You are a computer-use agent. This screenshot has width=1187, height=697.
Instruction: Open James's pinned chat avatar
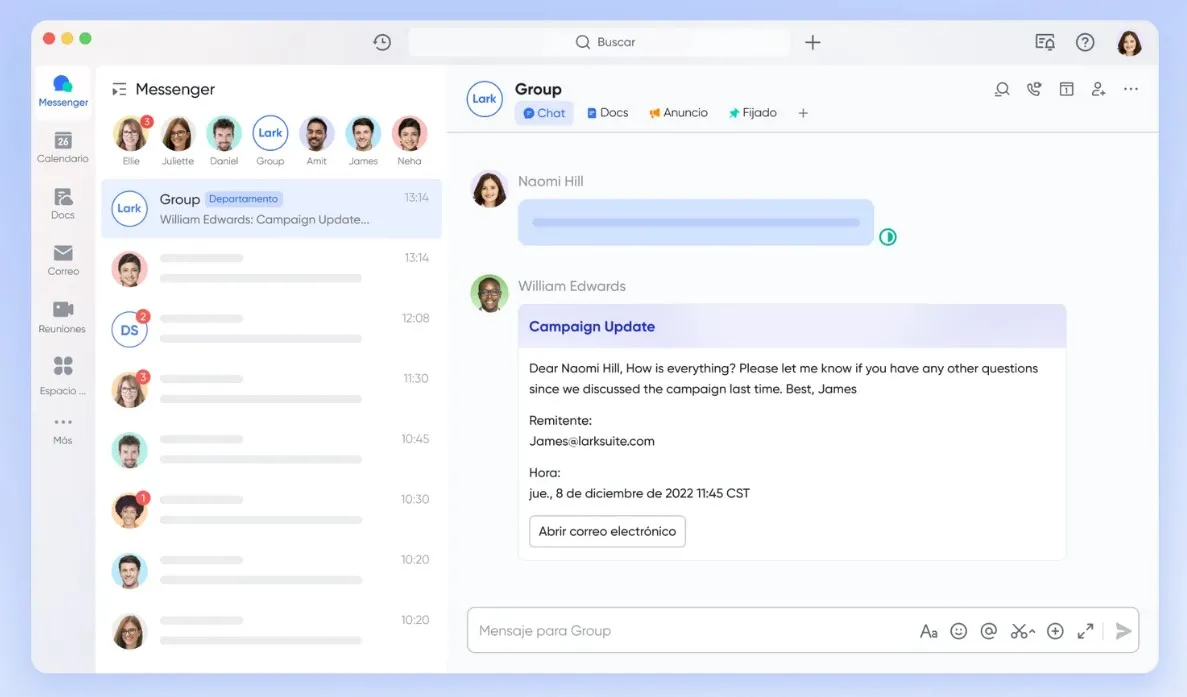click(x=363, y=134)
